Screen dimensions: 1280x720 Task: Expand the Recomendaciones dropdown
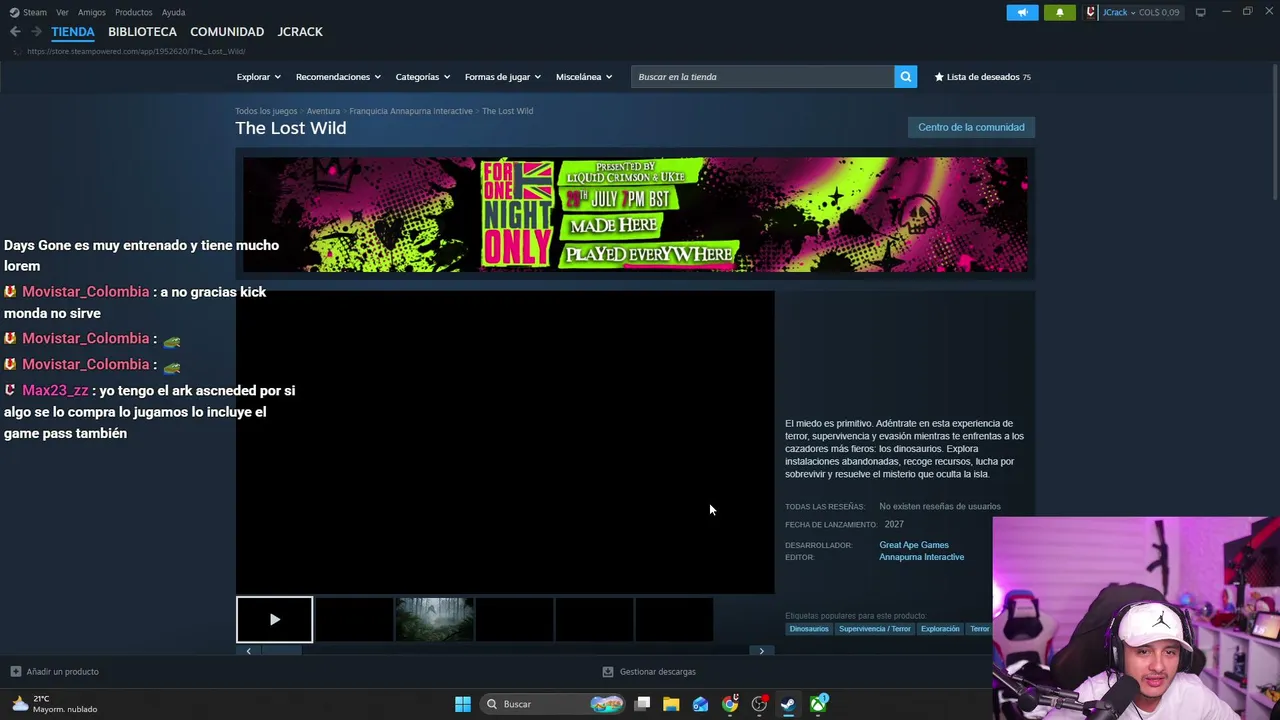[x=338, y=77]
